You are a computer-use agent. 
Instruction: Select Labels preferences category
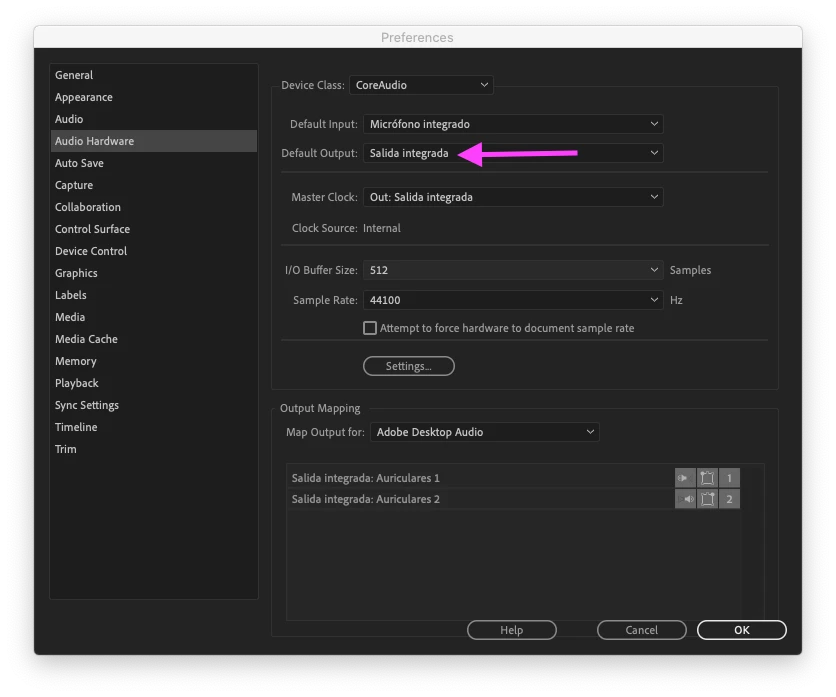(154, 295)
